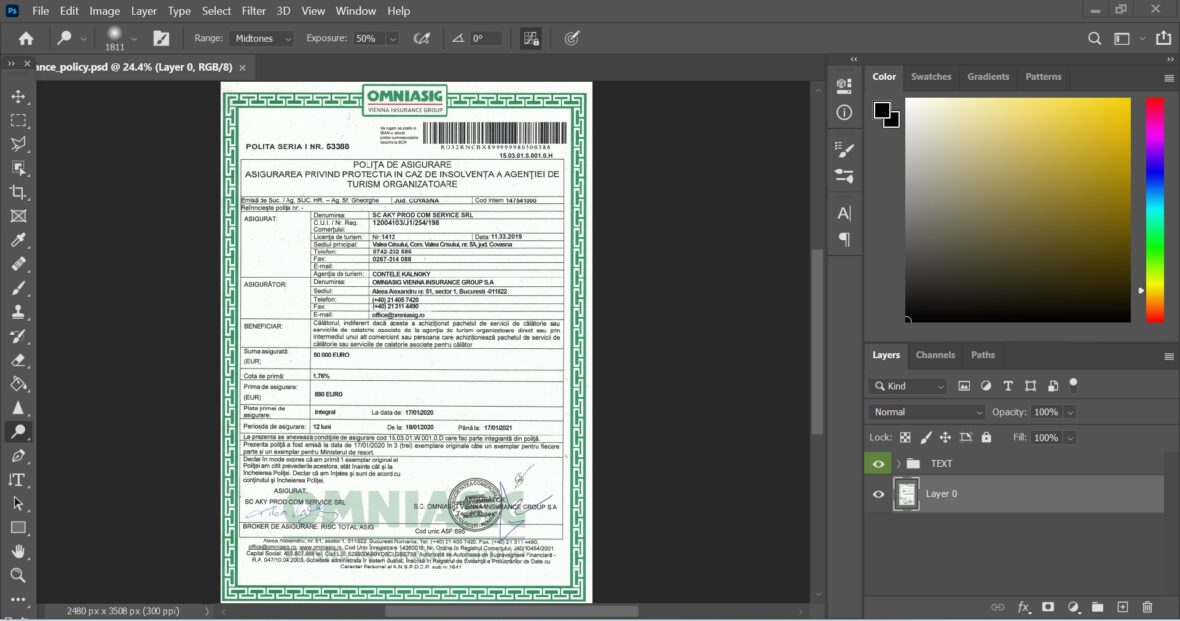Switch to the Channels tab
The height and width of the screenshot is (621, 1180).
935,354
